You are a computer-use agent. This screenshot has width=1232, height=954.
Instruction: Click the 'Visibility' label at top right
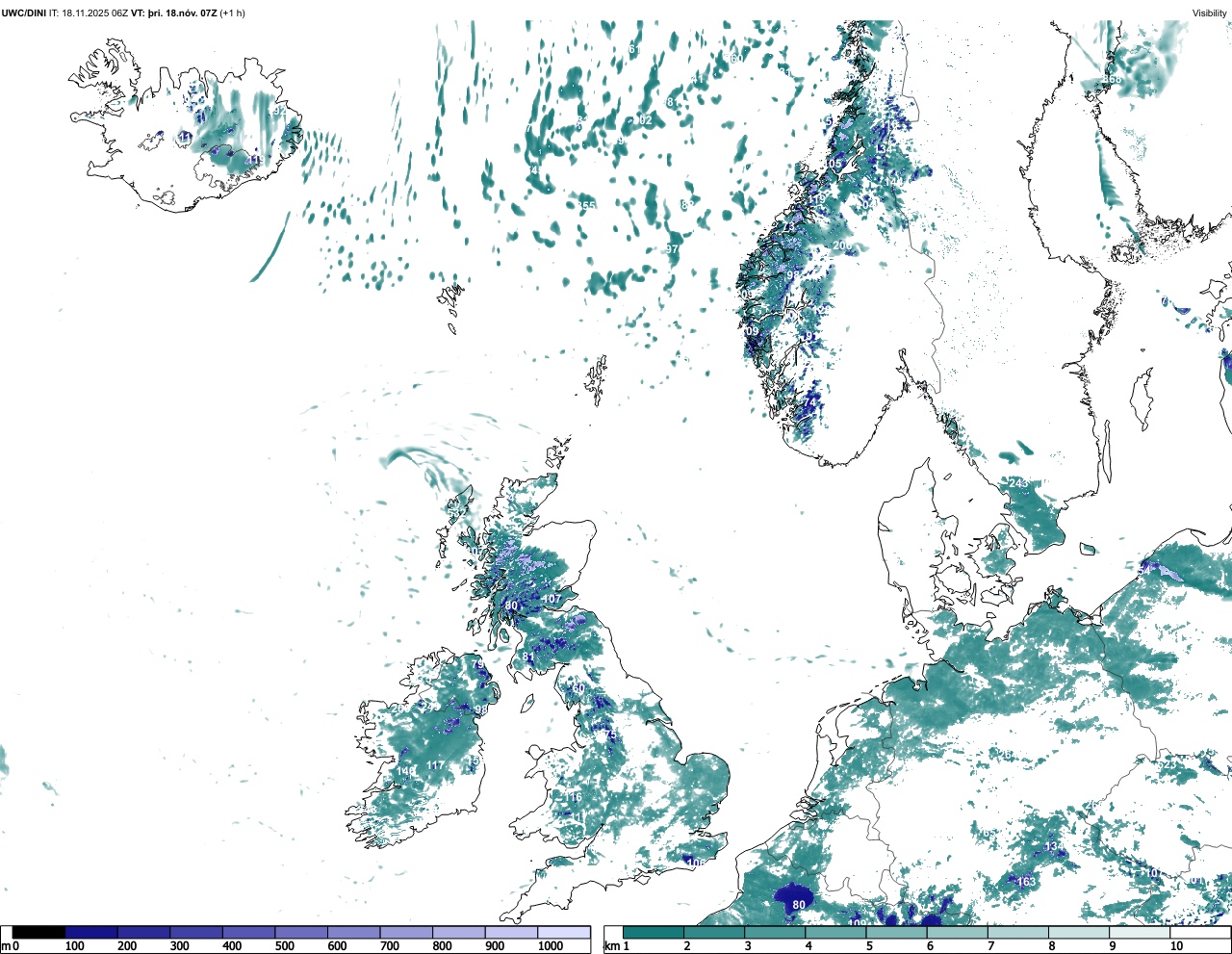tap(1210, 13)
